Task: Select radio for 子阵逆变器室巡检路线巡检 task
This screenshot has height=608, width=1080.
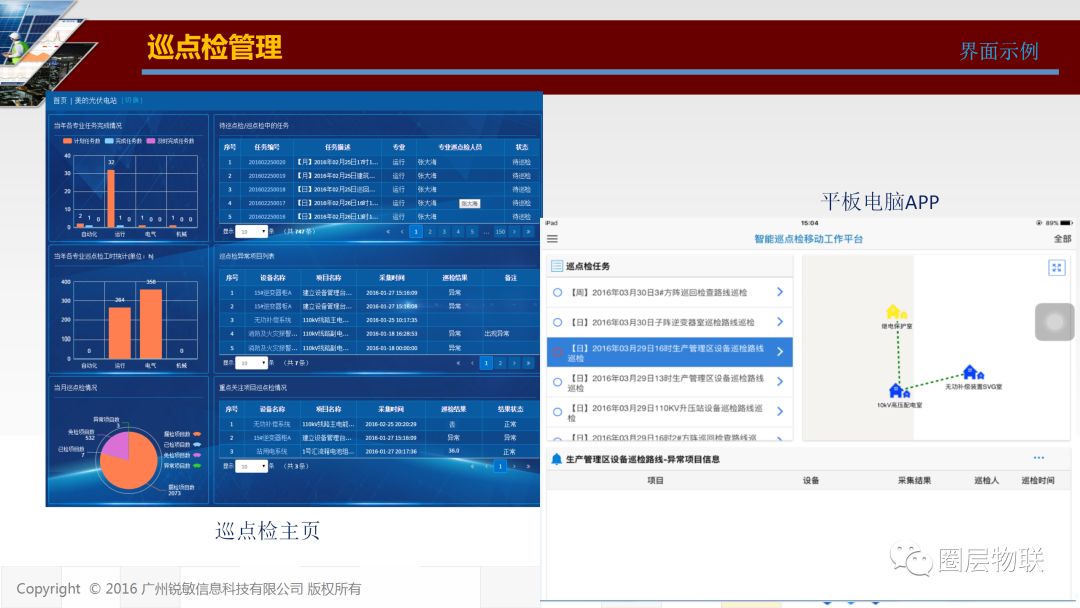Action: (x=557, y=322)
